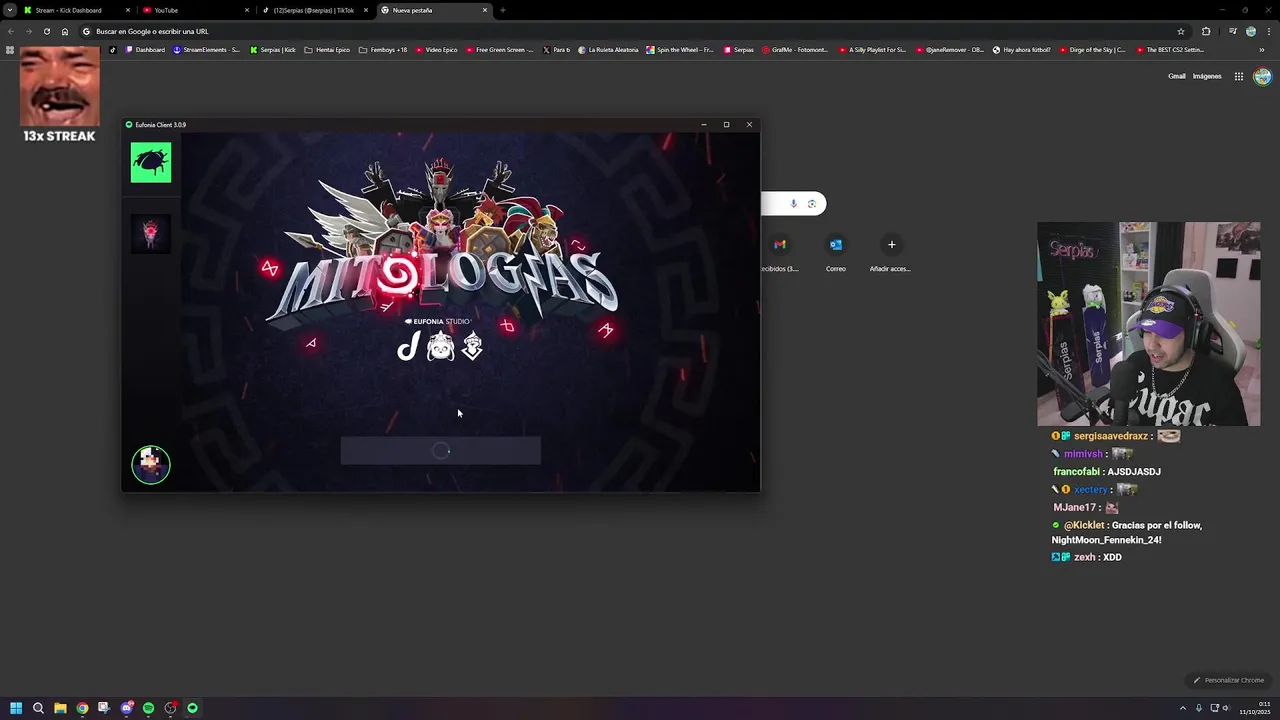Bookmark this page with the star icon
Image resolution: width=1280 pixels, height=720 pixels.
pos(1181,31)
